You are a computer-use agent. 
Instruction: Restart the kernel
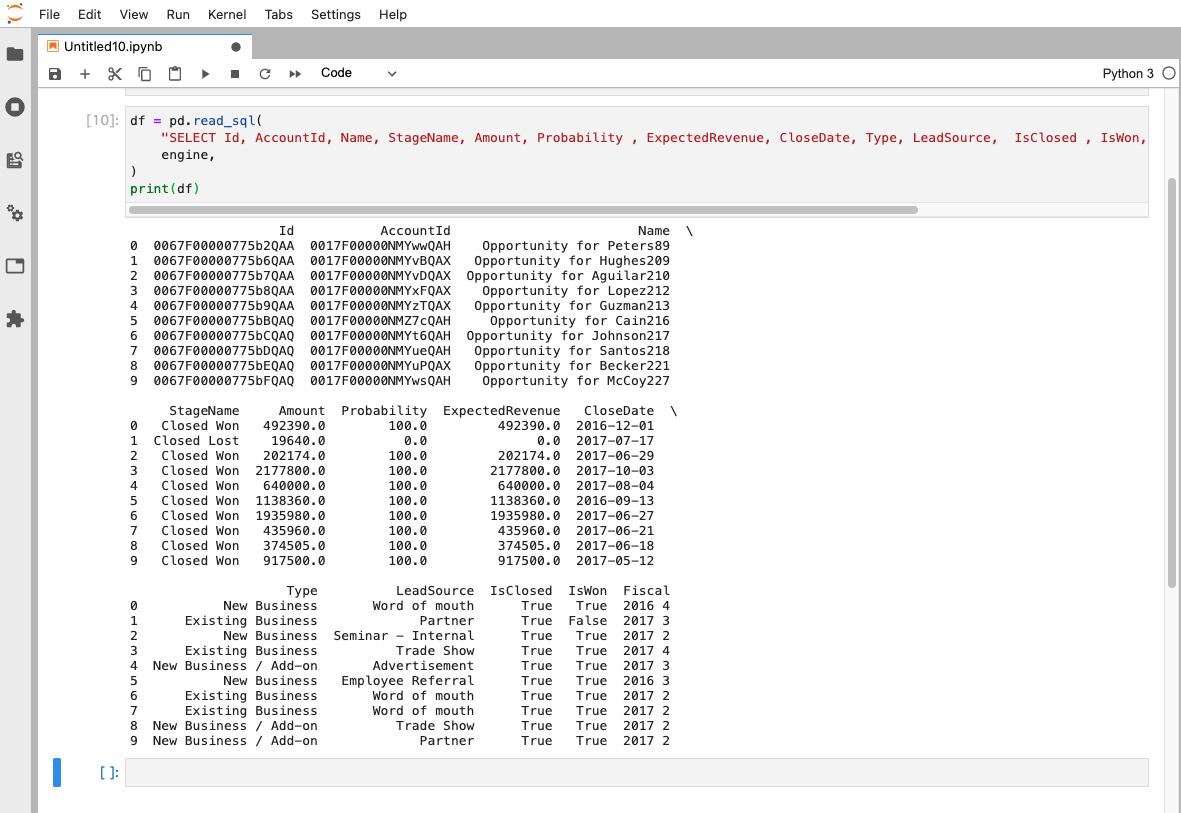point(265,74)
